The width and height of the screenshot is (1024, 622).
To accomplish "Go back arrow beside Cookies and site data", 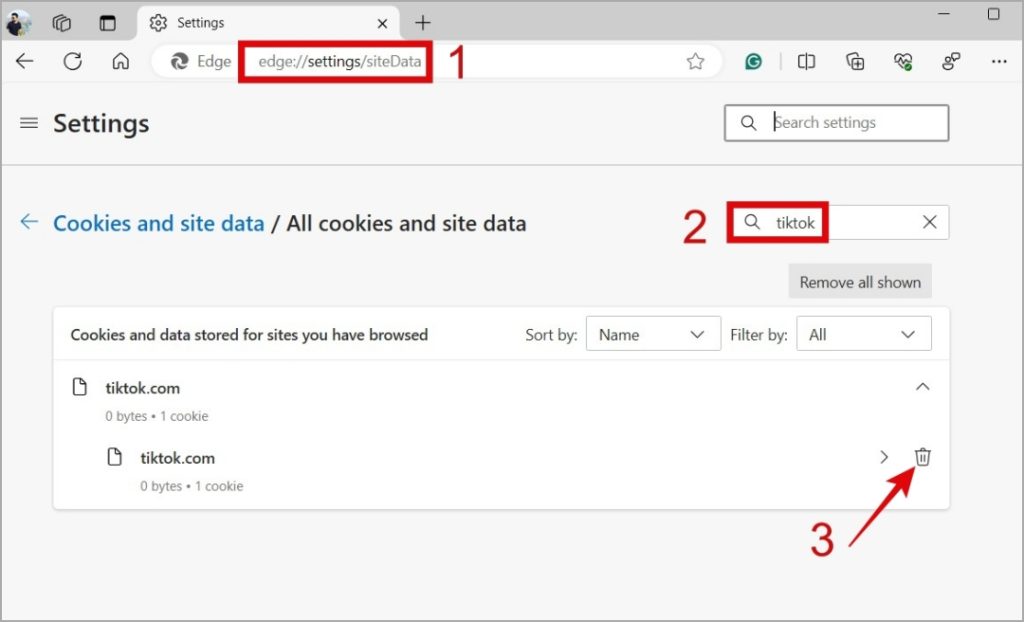I will [x=29, y=222].
